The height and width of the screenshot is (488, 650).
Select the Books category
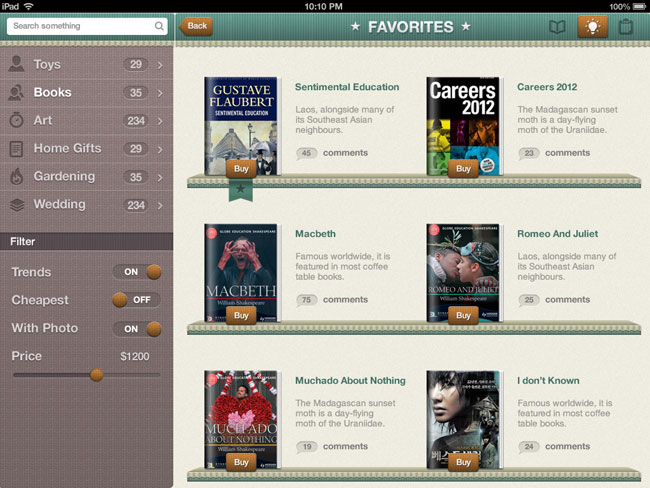[x=53, y=92]
